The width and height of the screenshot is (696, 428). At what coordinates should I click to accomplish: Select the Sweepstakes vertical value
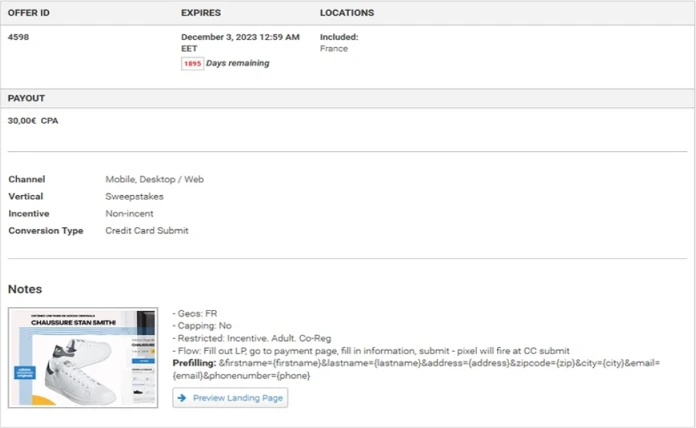(x=134, y=196)
